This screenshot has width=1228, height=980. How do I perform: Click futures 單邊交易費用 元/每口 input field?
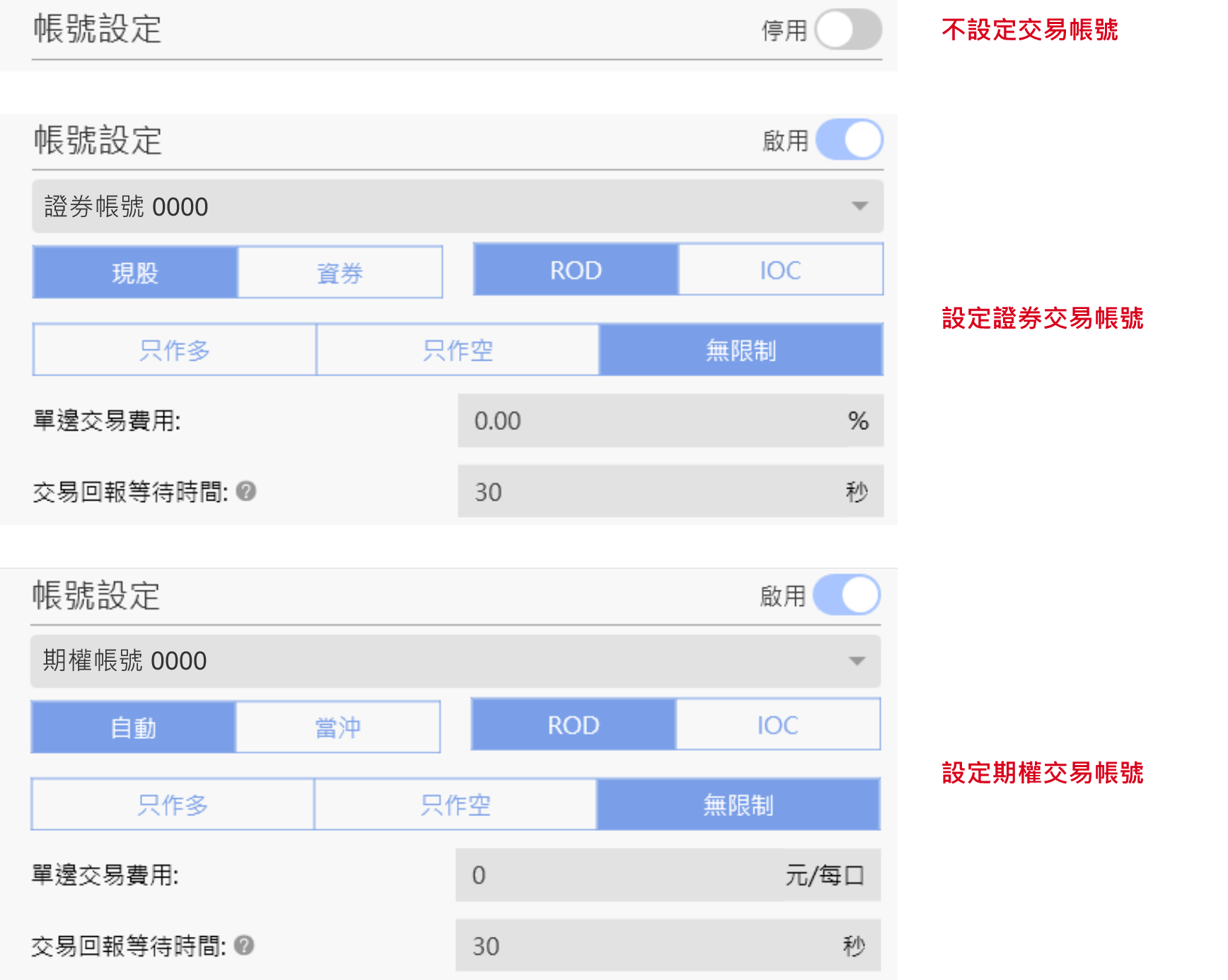tap(622, 875)
